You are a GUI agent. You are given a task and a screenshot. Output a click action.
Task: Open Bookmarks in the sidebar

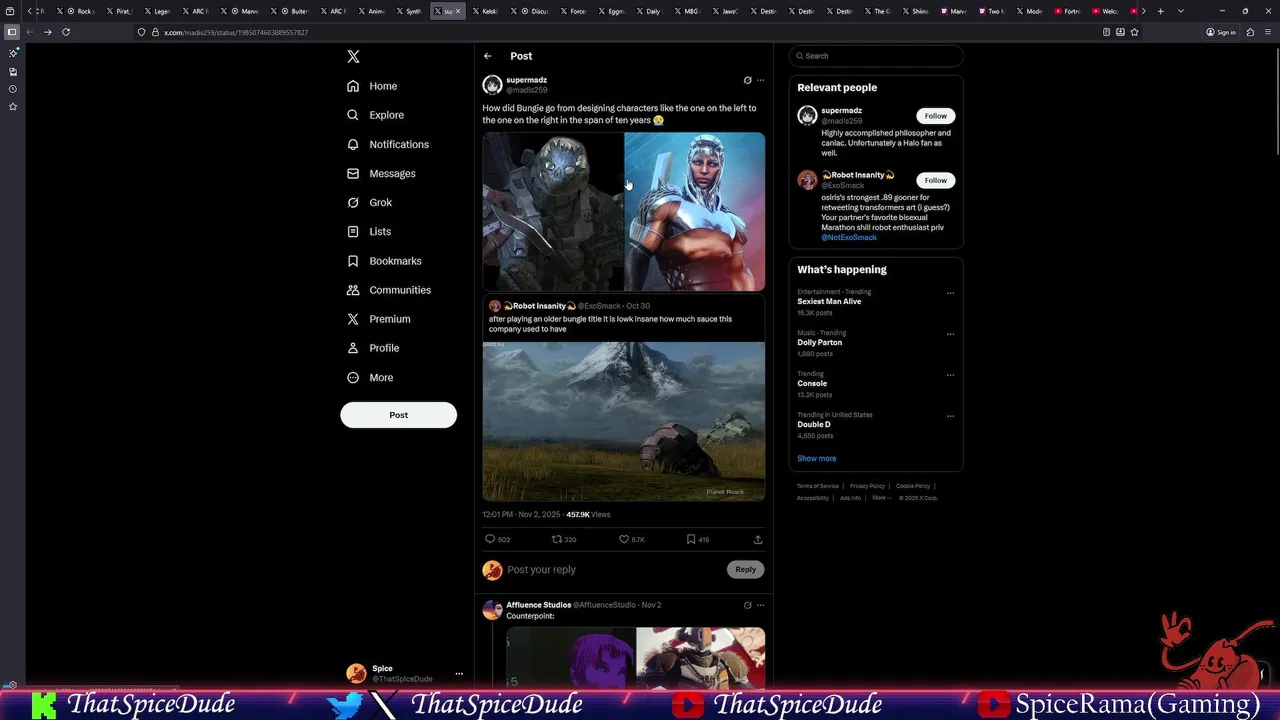pyautogui.click(x=384, y=261)
